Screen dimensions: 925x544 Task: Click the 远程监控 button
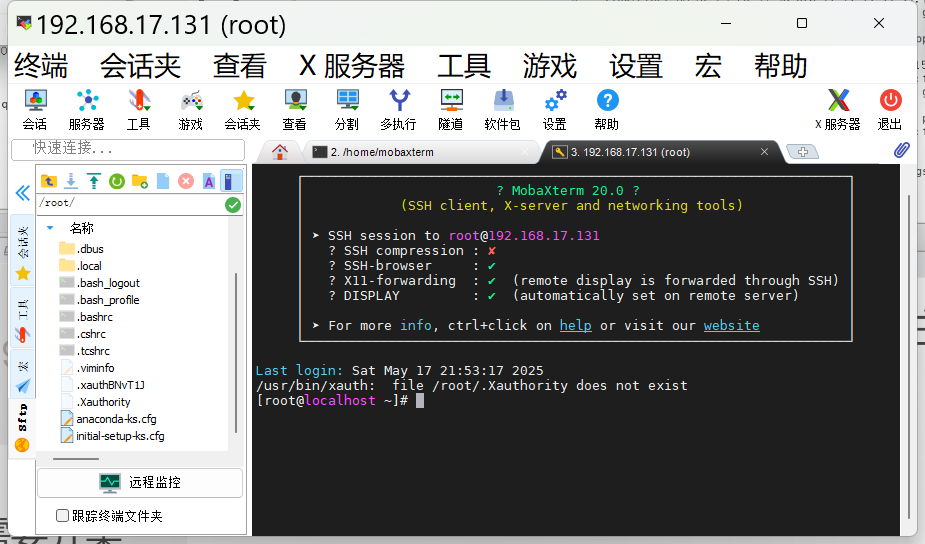coord(140,483)
